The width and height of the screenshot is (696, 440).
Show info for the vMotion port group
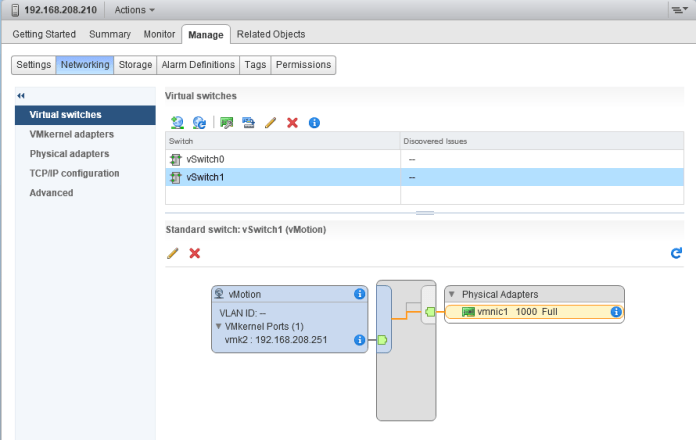point(359,294)
